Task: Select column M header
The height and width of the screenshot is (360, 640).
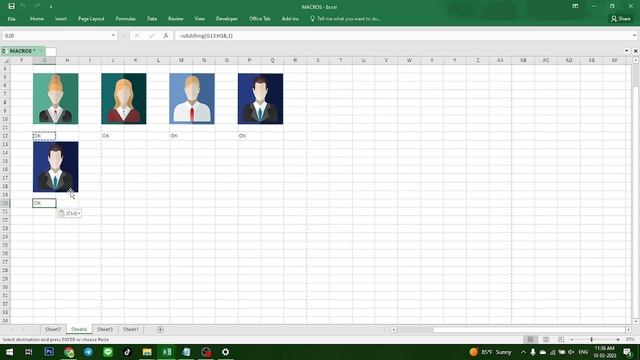Action: coord(181,60)
